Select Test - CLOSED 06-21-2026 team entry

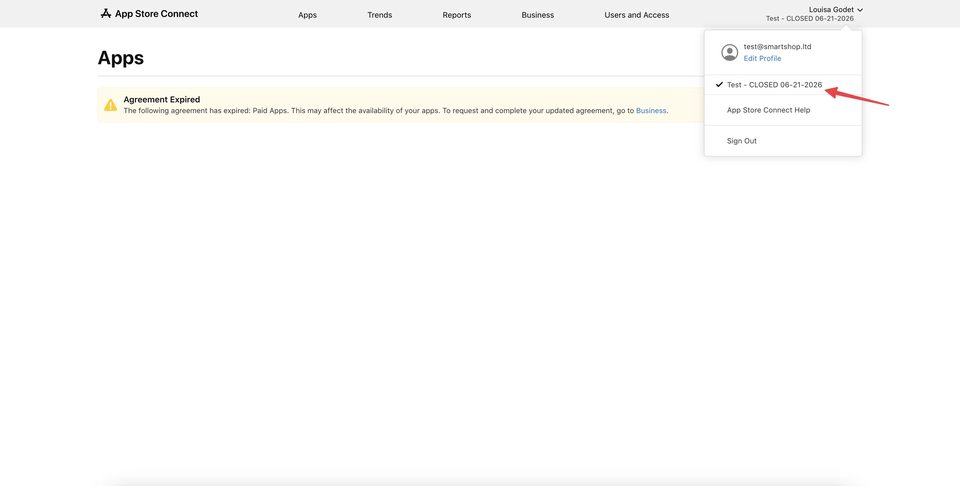pos(783,84)
